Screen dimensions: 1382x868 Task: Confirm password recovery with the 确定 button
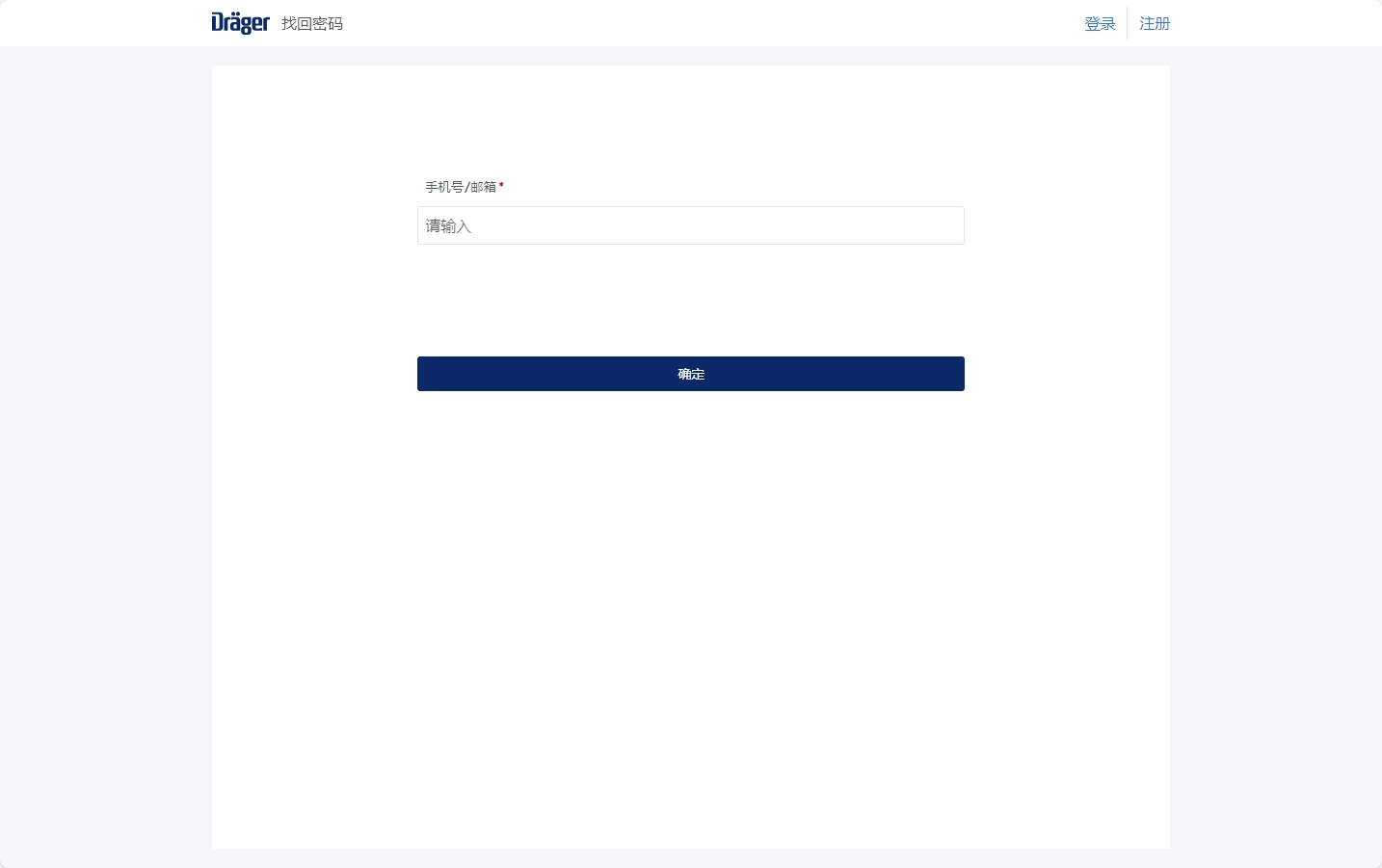[x=690, y=374]
